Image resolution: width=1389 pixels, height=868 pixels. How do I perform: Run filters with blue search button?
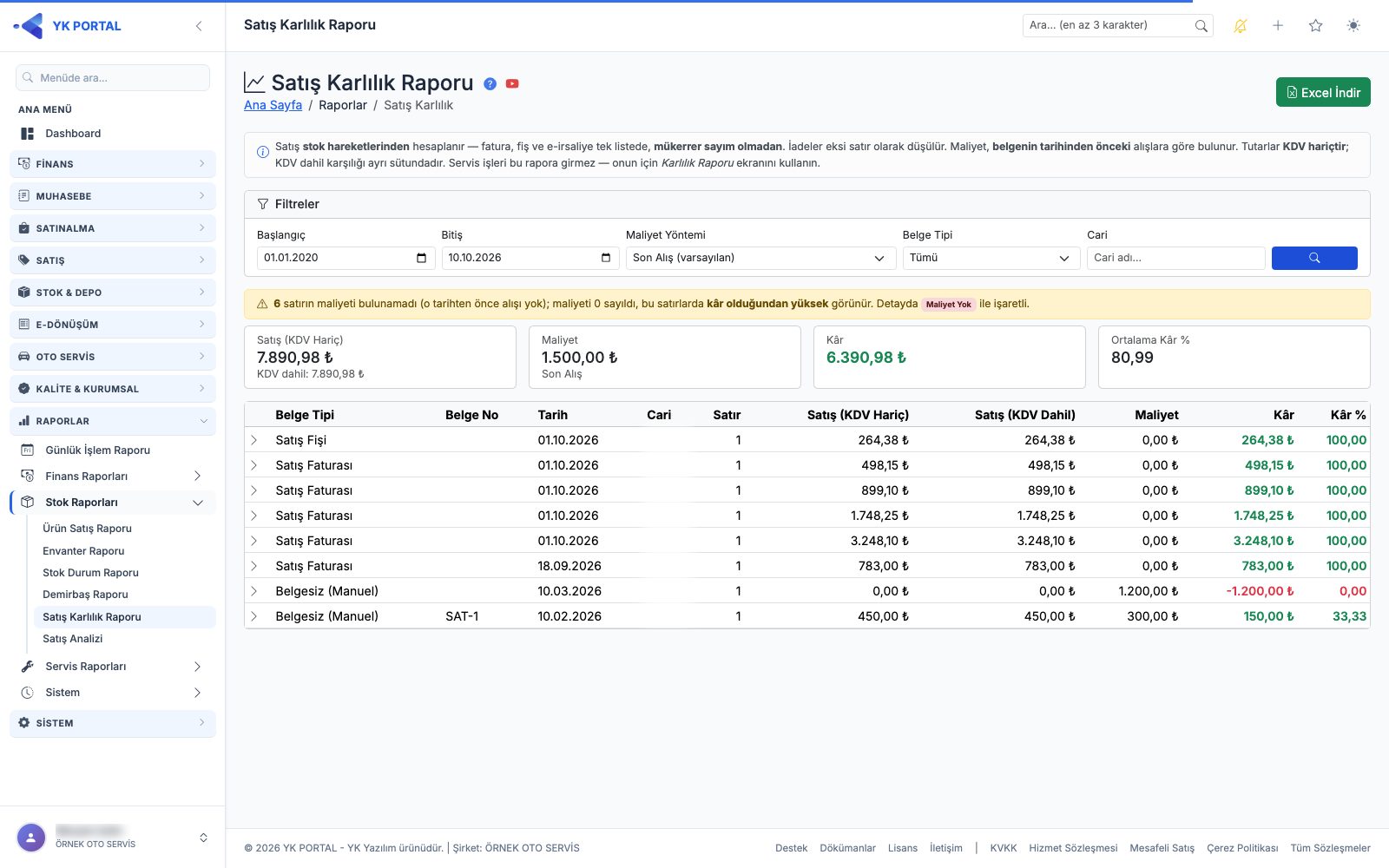click(1314, 258)
